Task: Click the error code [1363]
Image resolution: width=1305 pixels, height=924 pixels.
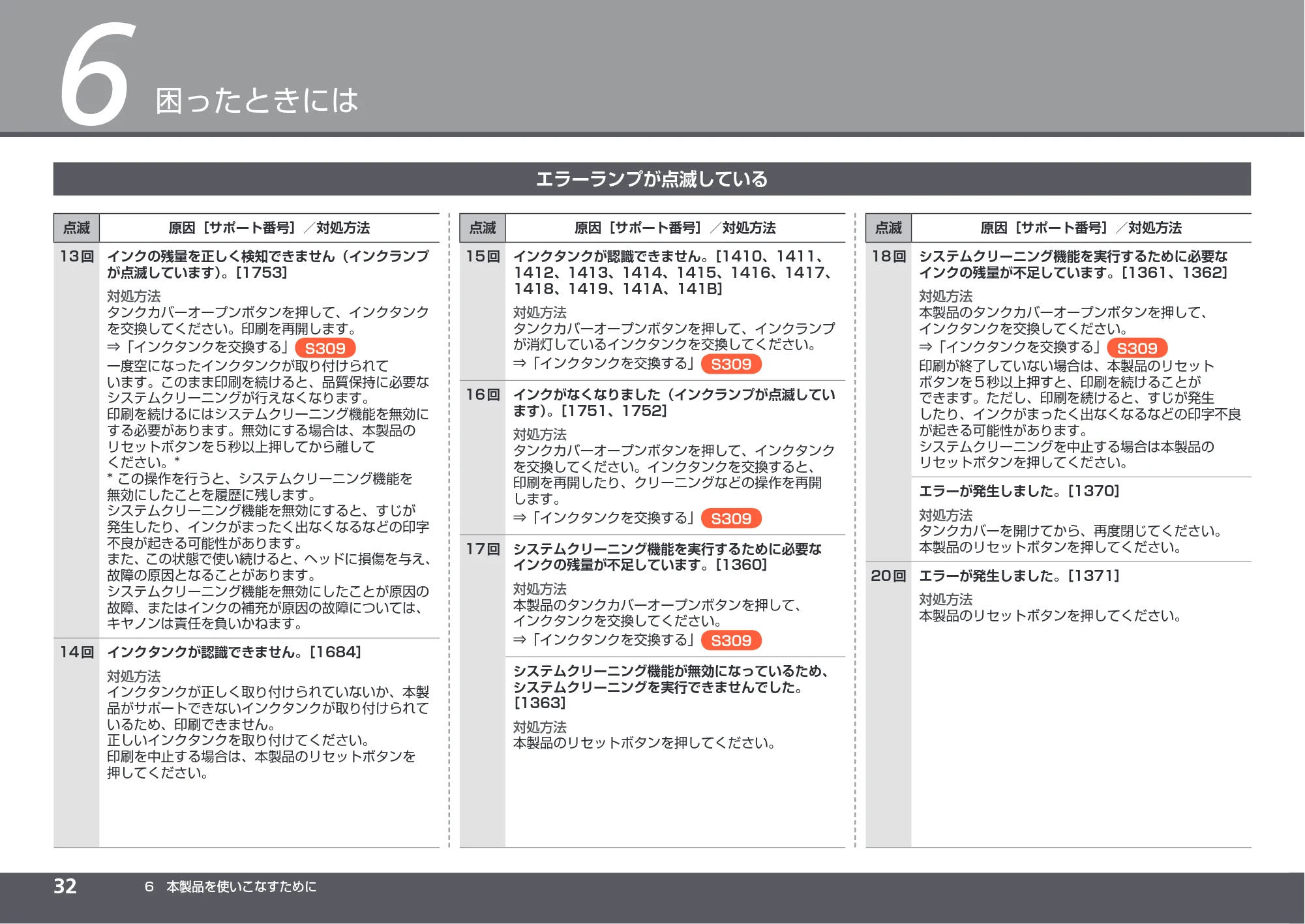Action: tap(540, 703)
